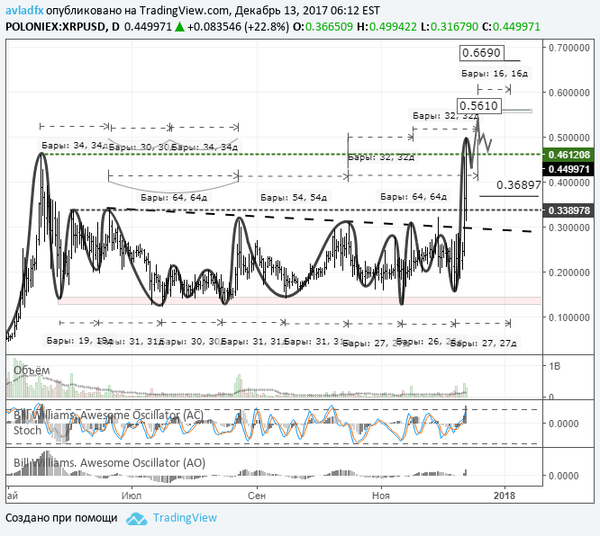
Task: Click the TradingView cloud logo icon
Action: (x=137, y=518)
